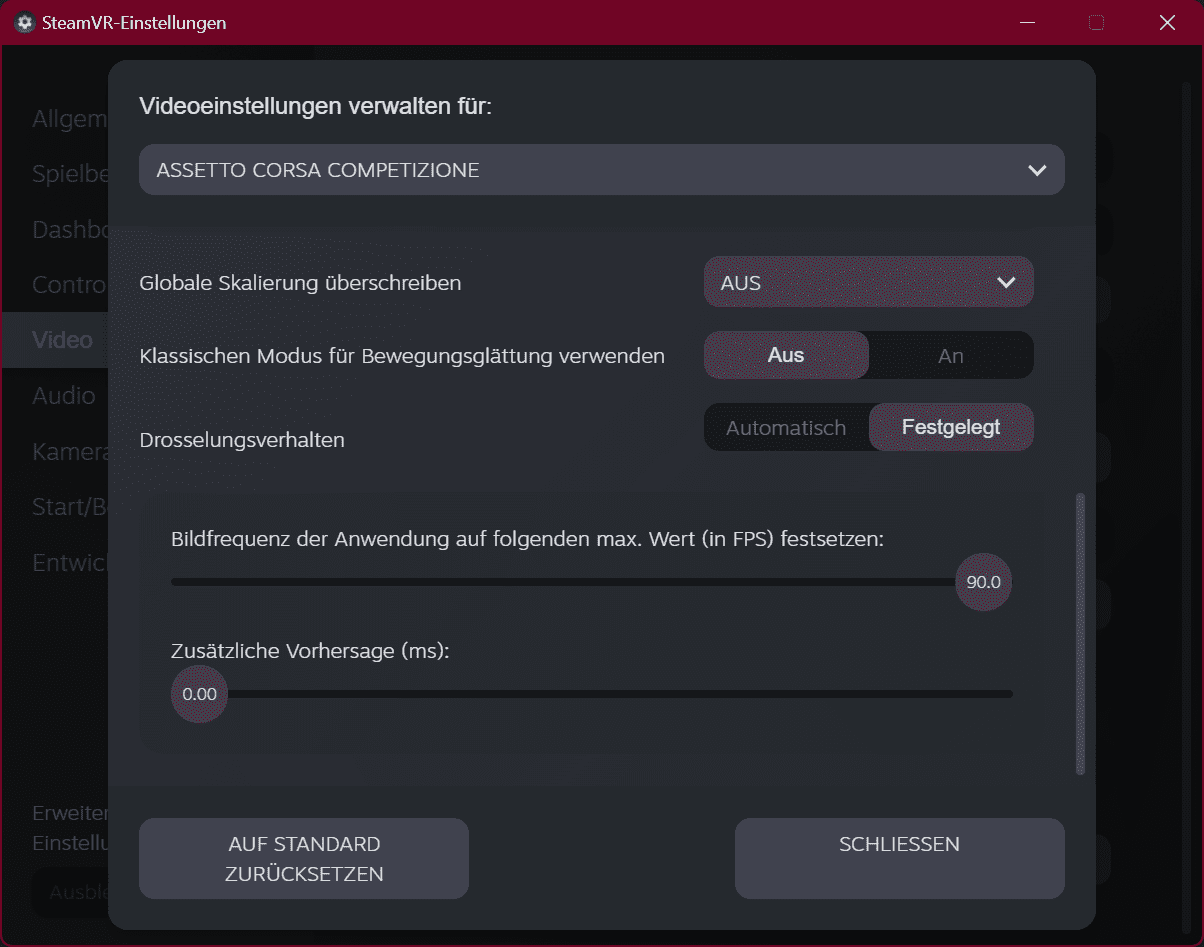1204x947 pixels.
Task: Set classic motion smoothing mode to Aus
Action: (786, 355)
